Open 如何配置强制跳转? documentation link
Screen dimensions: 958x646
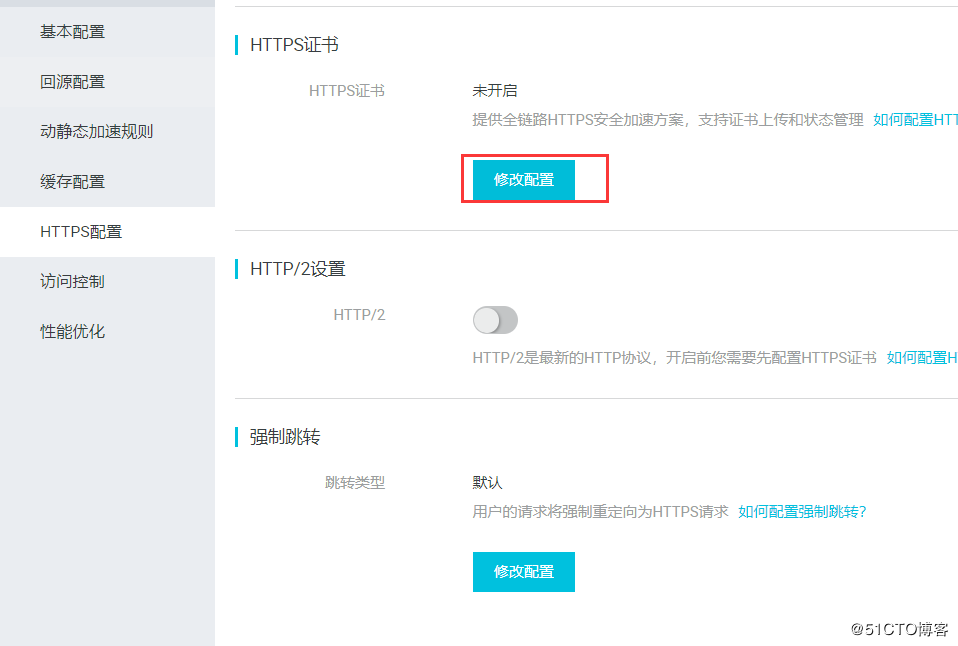802,511
